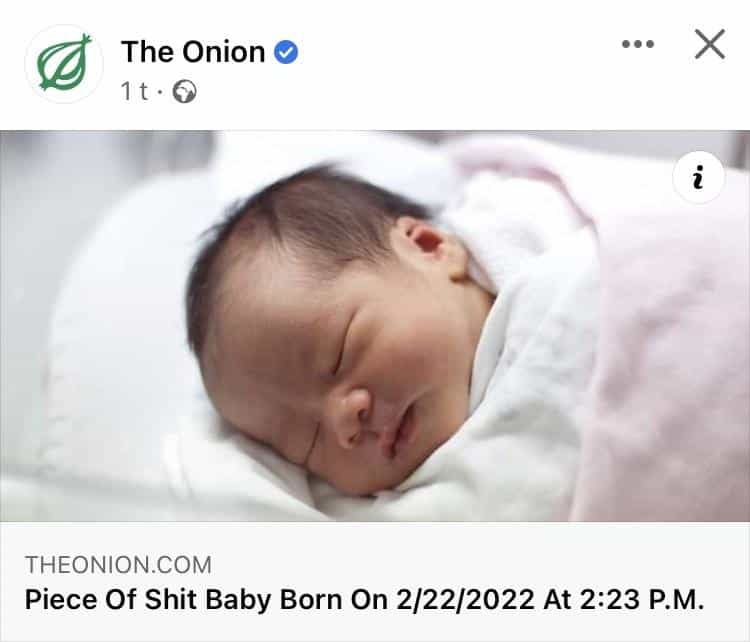Image resolution: width=750 pixels, height=642 pixels.
Task: Click the globe public audience icon
Action: click(x=185, y=92)
